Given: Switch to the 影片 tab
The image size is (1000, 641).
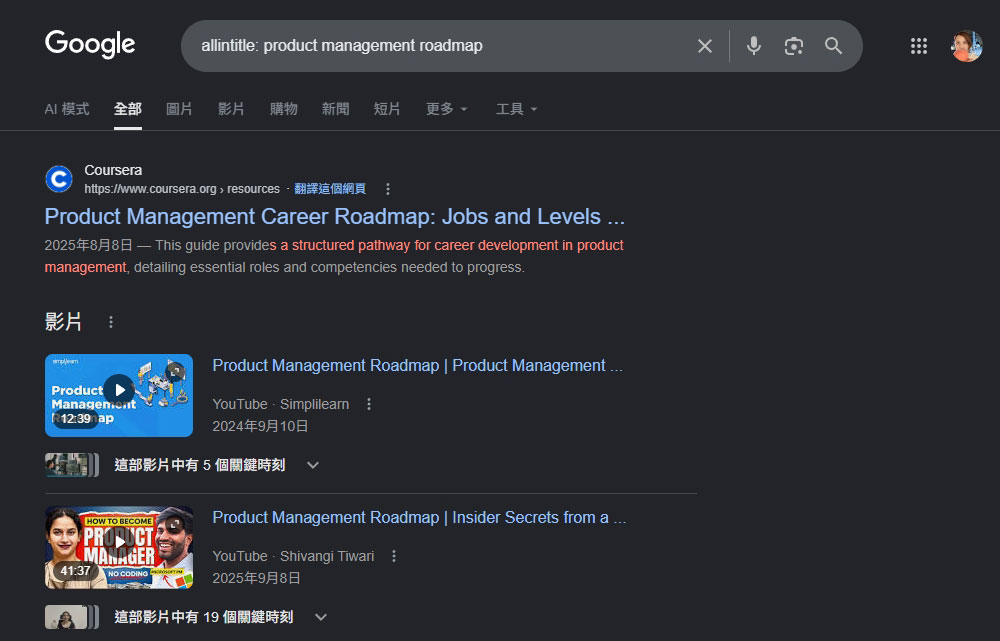Looking at the screenshot, I should [231, 109].
